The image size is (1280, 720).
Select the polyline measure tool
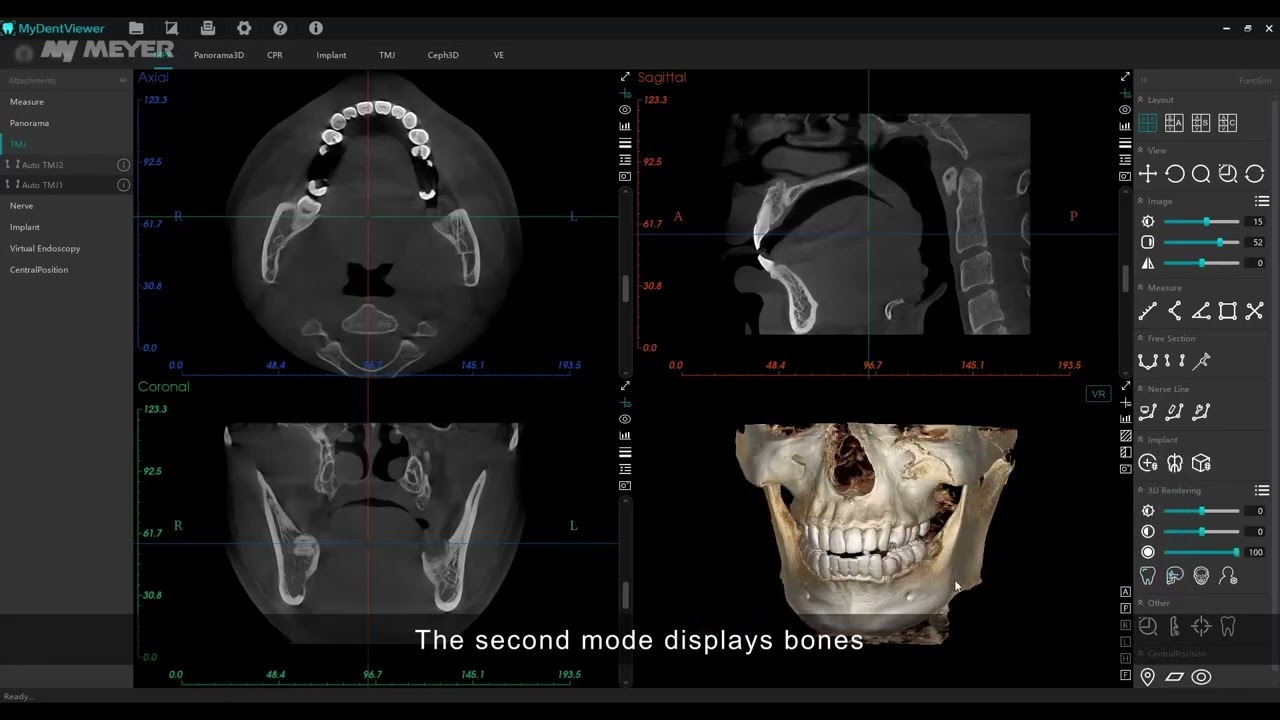[x=1175, y=311]
